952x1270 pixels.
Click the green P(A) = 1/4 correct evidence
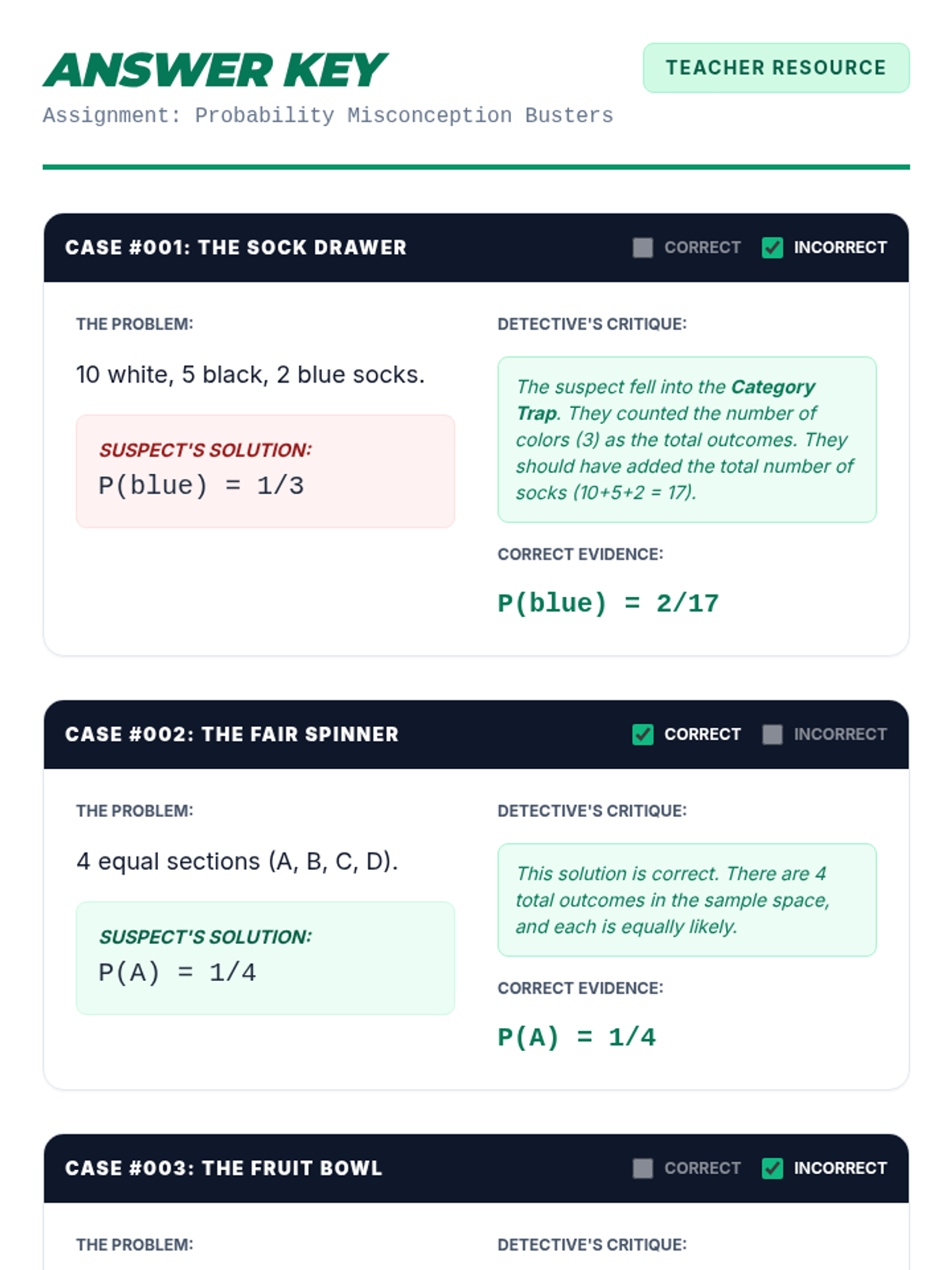tap(576, 1037)
